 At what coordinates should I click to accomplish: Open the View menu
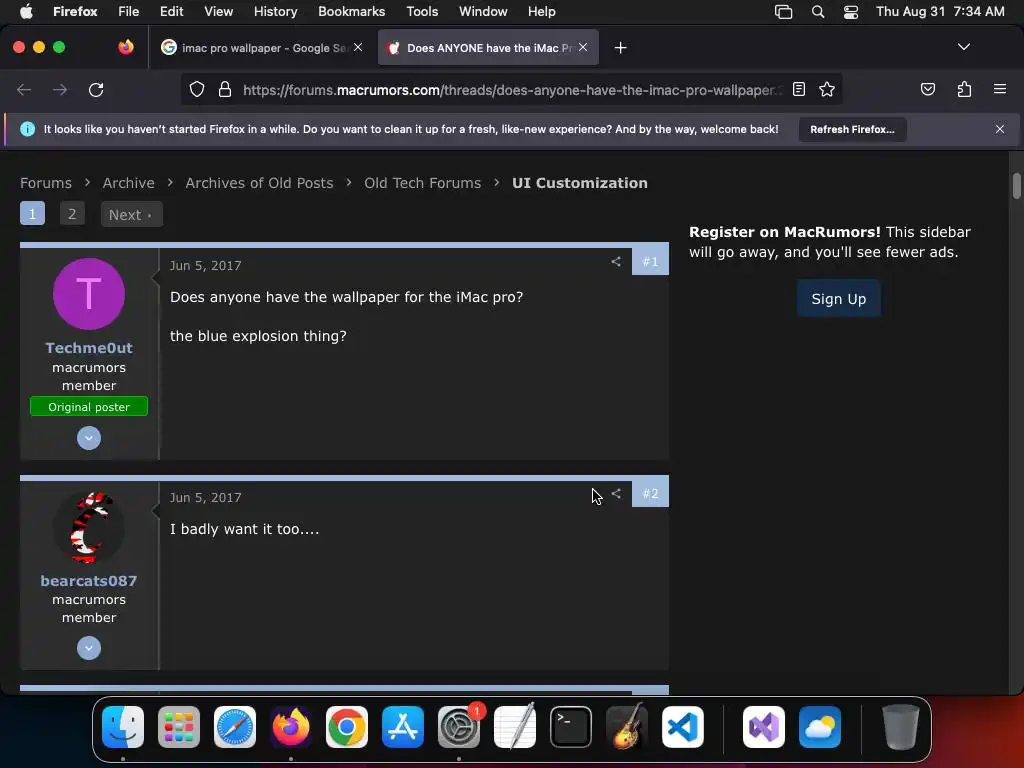[x=218, y=11]
